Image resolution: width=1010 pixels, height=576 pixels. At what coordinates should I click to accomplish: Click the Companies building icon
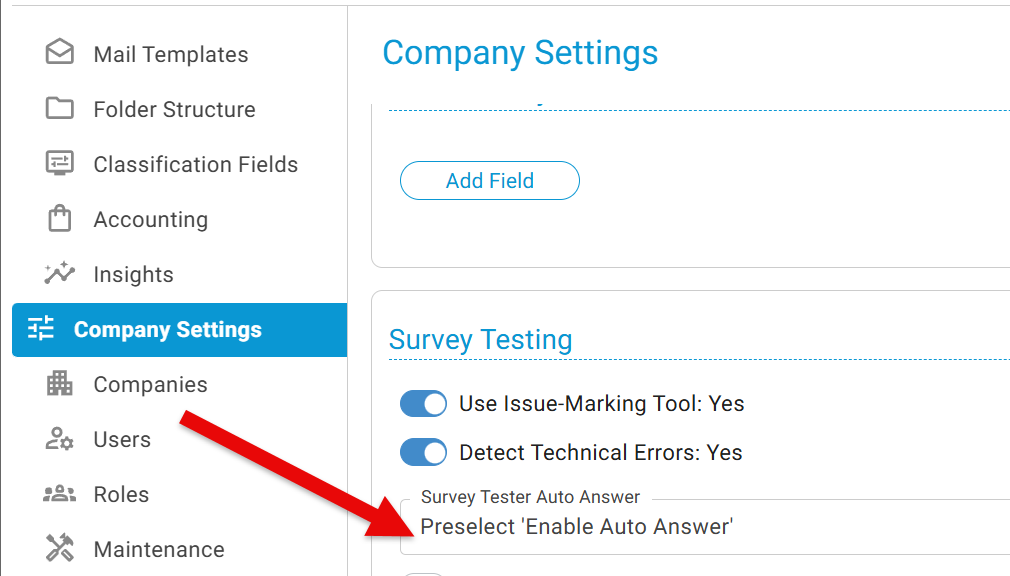pos(60,383)
